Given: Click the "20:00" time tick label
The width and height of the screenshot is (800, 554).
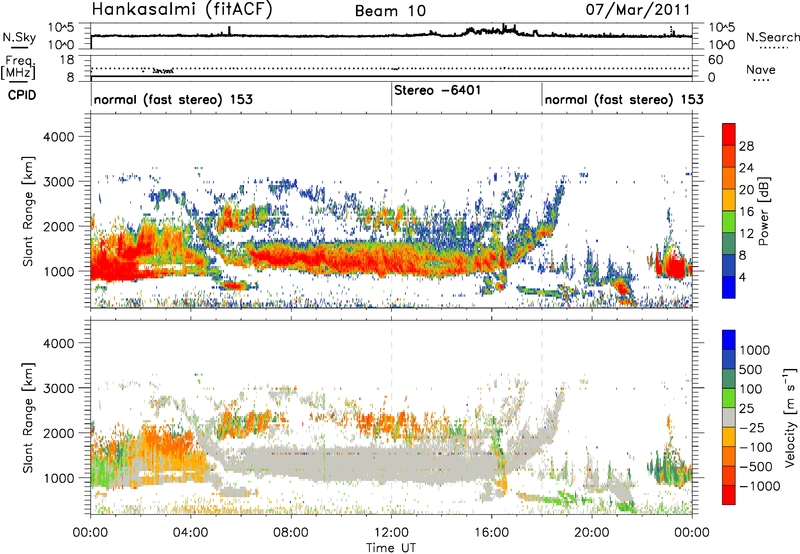Looking at the screenshot, I should click(x=592, y=533).
